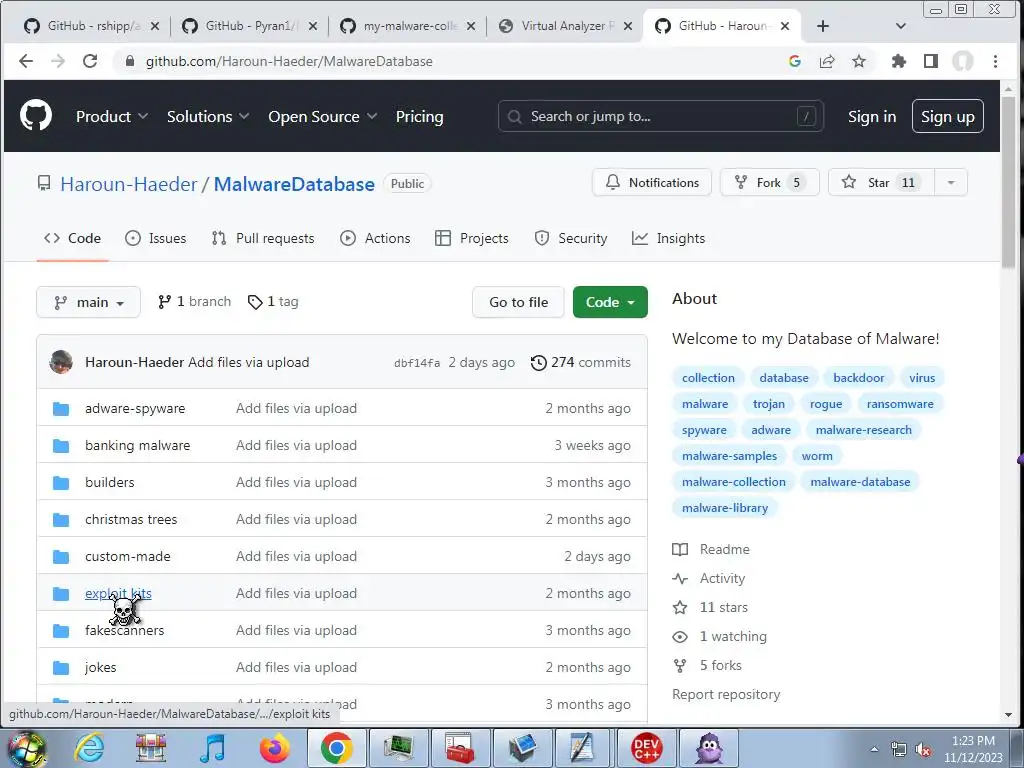Image resolution: width=1024 pixels, height=768 pixels.
Task: Select the ransomware topic tag
Action: tap(900, 404)
